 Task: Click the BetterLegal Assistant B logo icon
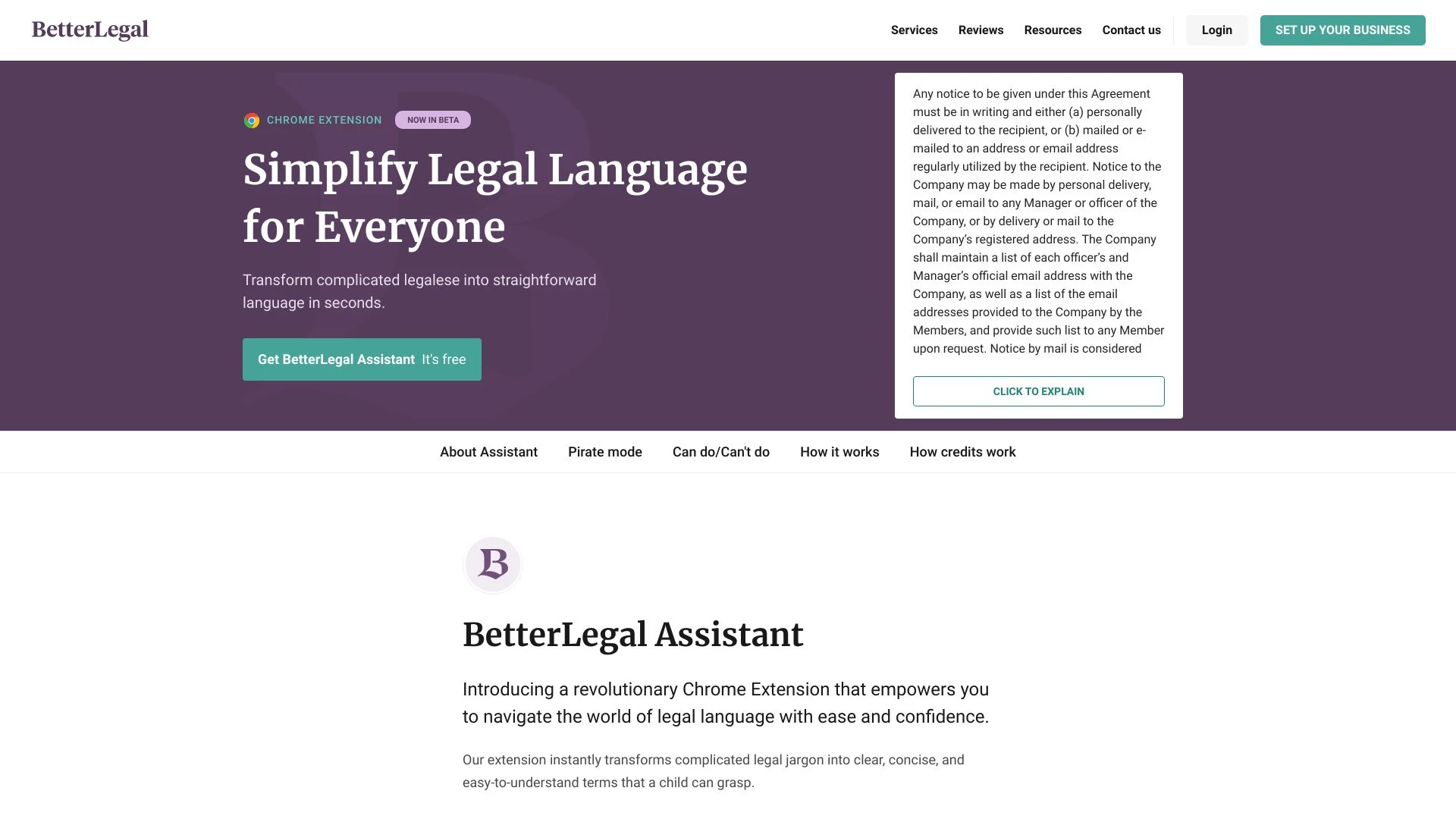493,564
